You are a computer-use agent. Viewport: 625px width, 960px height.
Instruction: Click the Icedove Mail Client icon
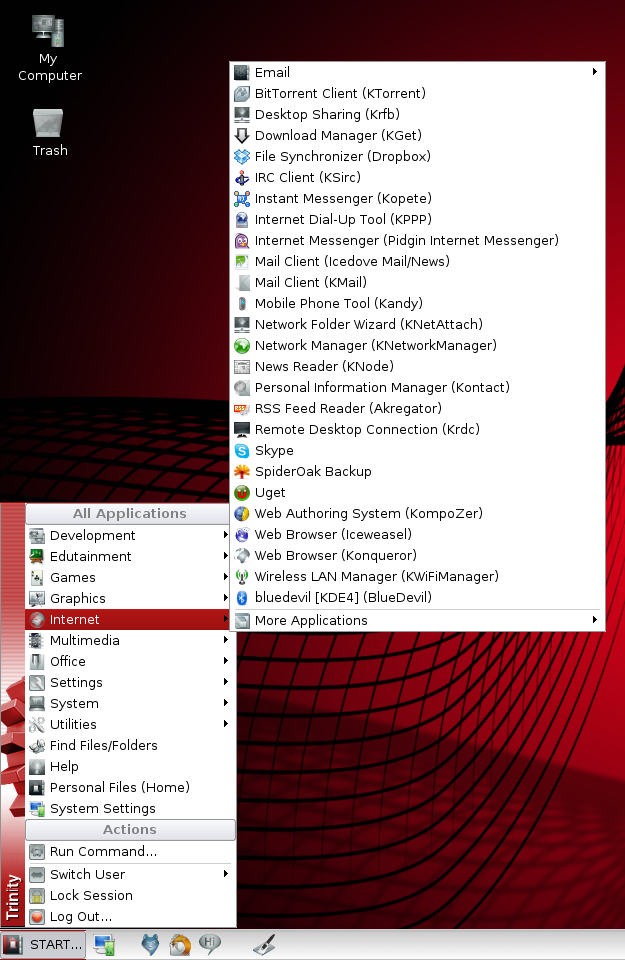click(242, 261)
